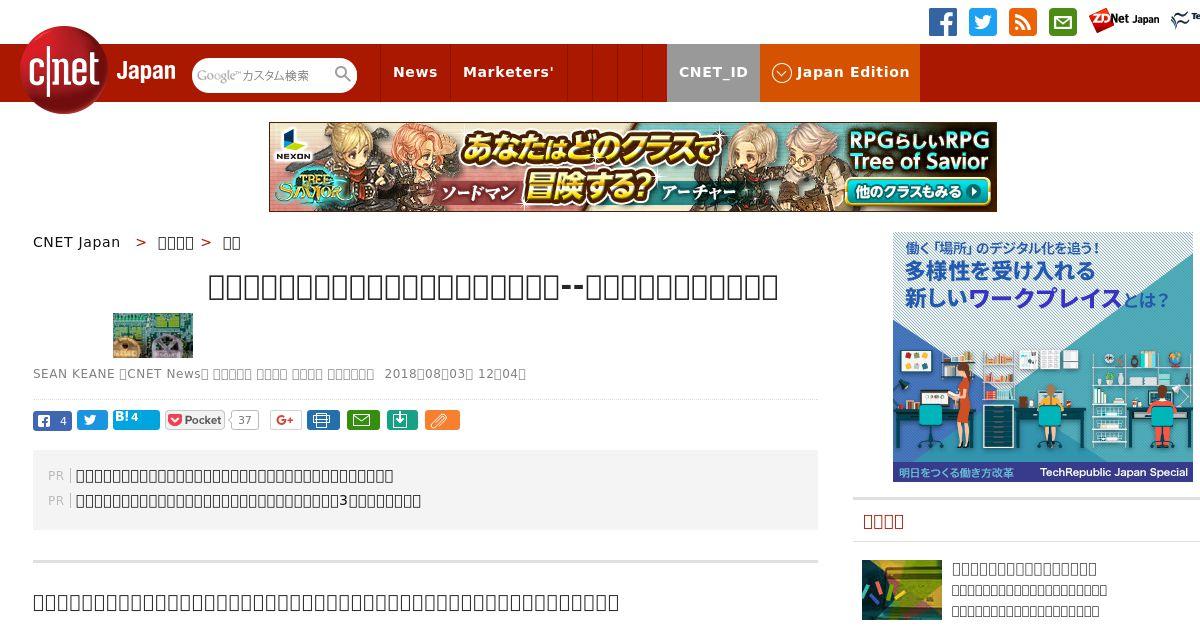Screen dimensions: 1200x630
Task: Open the ZDNet Japan logo link
Action: (1124, 19)
